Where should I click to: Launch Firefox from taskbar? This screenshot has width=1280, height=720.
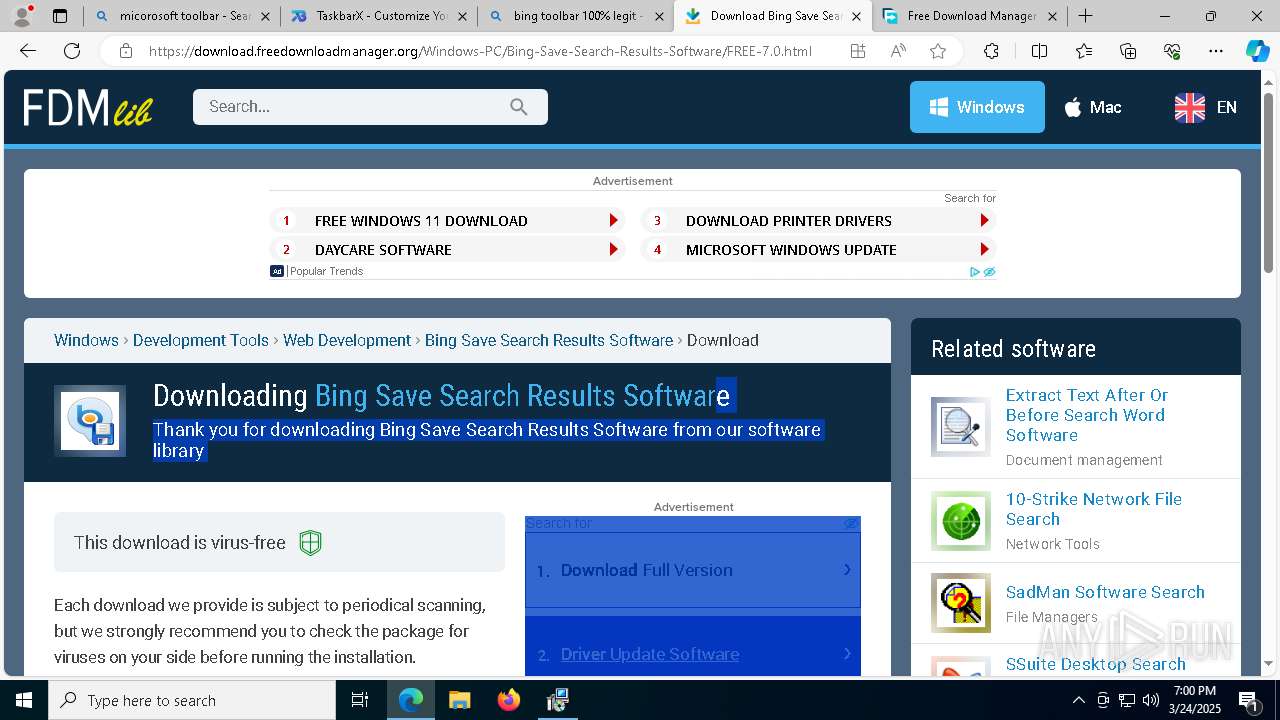click(509, 700)
